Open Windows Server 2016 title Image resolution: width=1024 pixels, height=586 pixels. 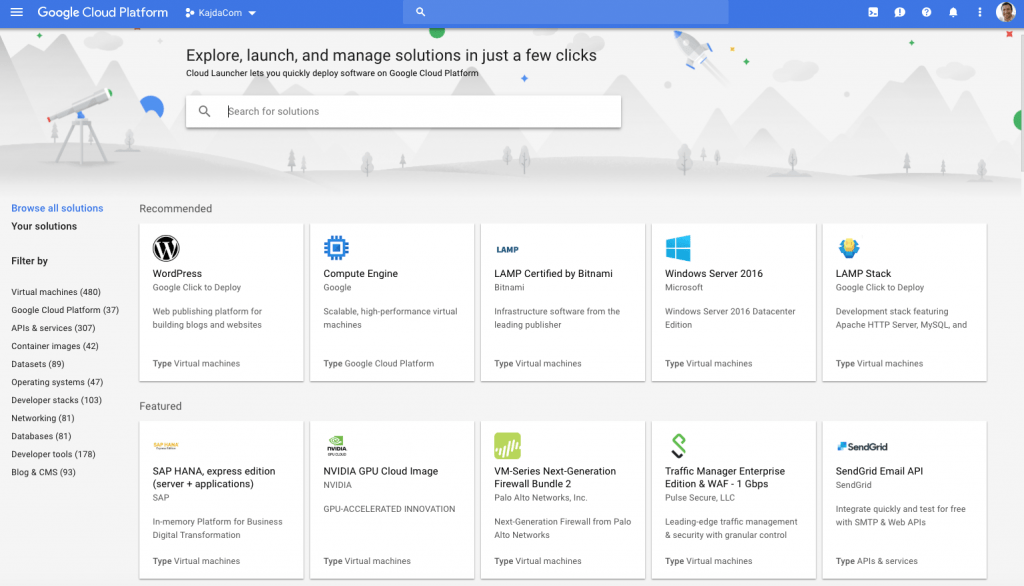[714, 273]
